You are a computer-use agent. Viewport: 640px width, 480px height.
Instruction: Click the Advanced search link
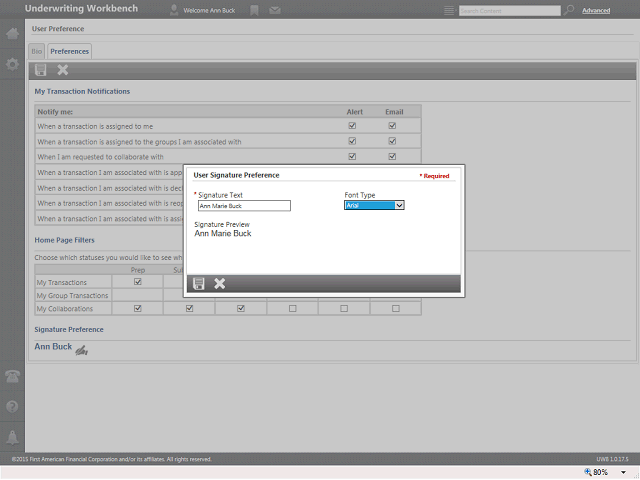click(596, 11)
